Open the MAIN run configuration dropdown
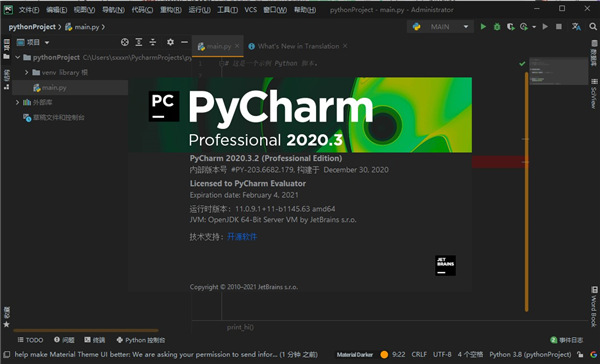The image size is (600, 364). (x=440, y=27)
